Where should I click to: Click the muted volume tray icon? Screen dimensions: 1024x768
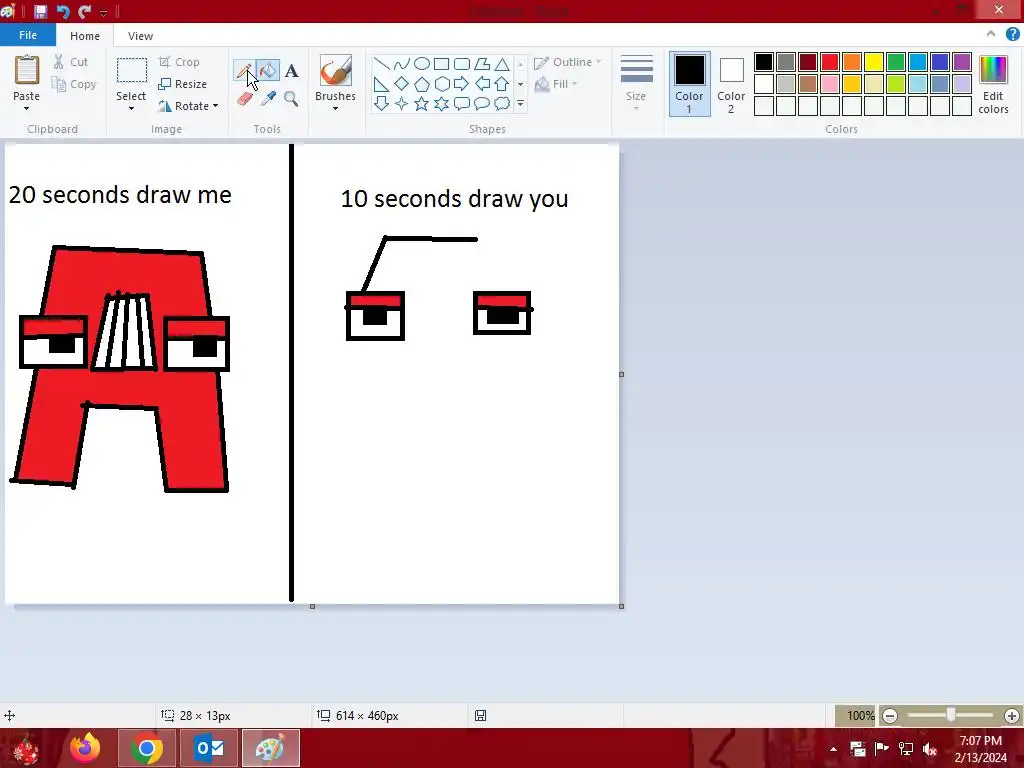(930, 749)
